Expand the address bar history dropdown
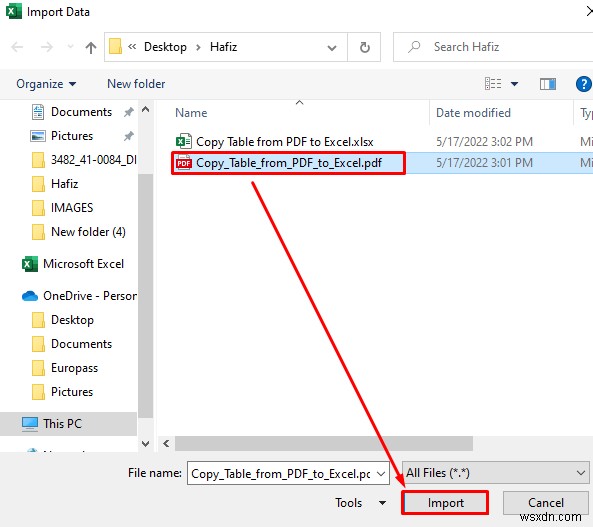 pyautogui.click(x=332, y=48)
